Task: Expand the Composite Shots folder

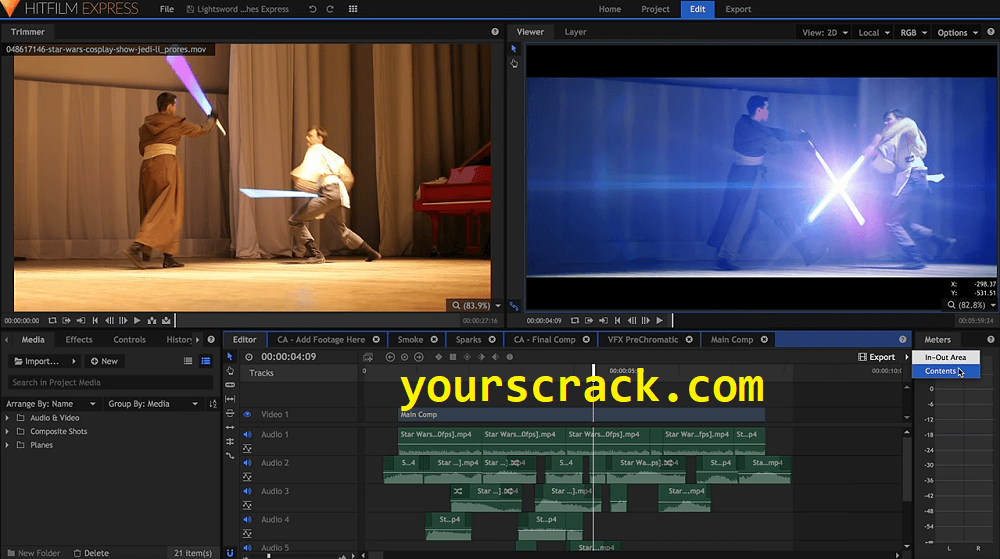Action: click(x=7, y=432)
